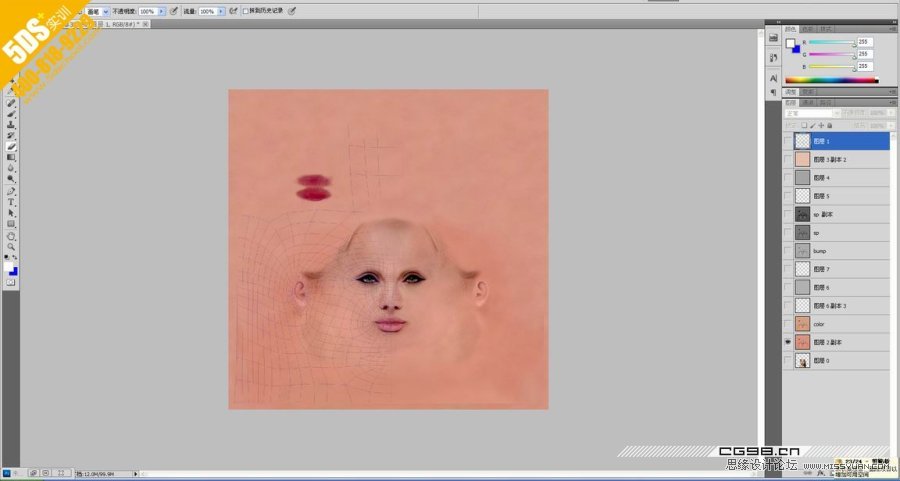Select the Clone Stamp tool
The image size is (900, 481).
click(x=11, y=125)
